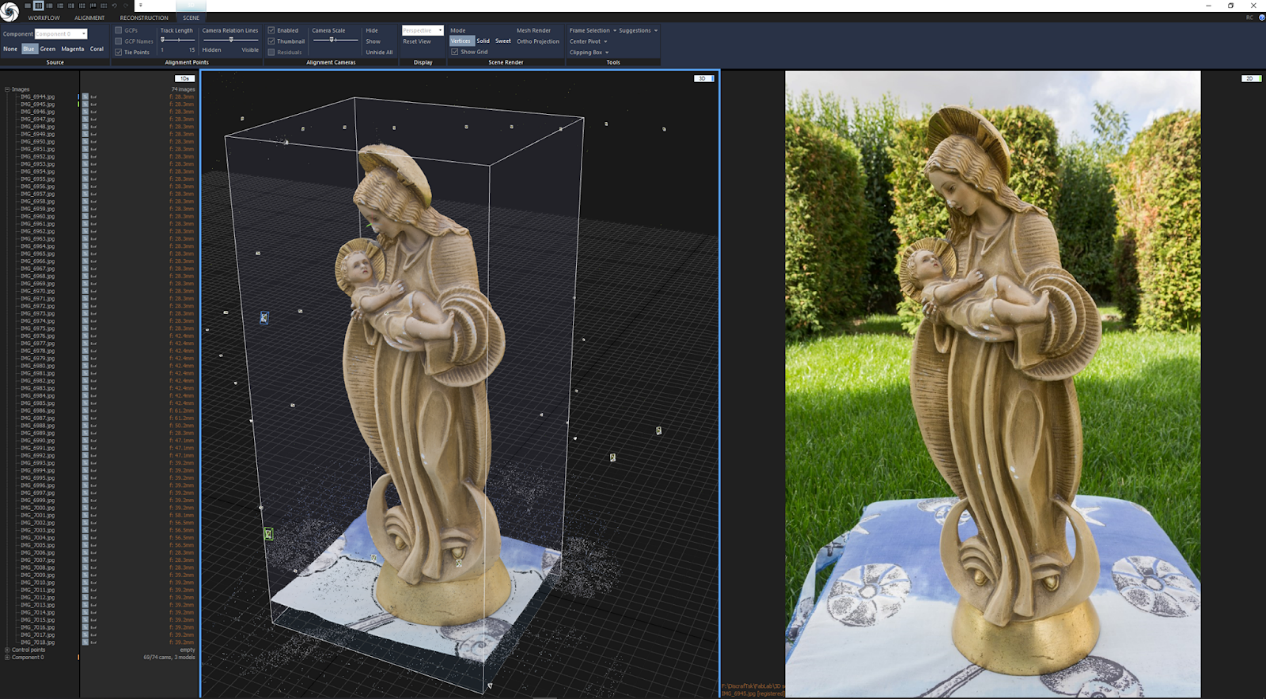Select the Solid render mode button
The height and width of the screenshot is (699, 1266).
483,41
